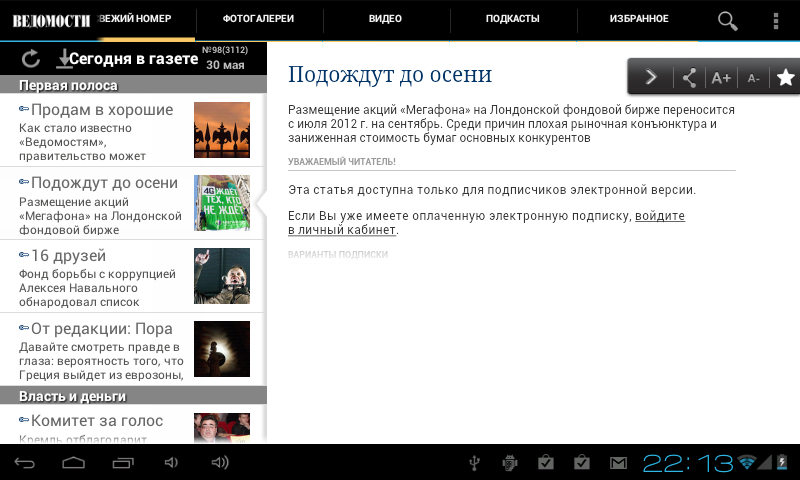Refresh the newspaper issue list
Viewport: 800px width, 480px height.
pyautogui.click(x=30, y=59)
